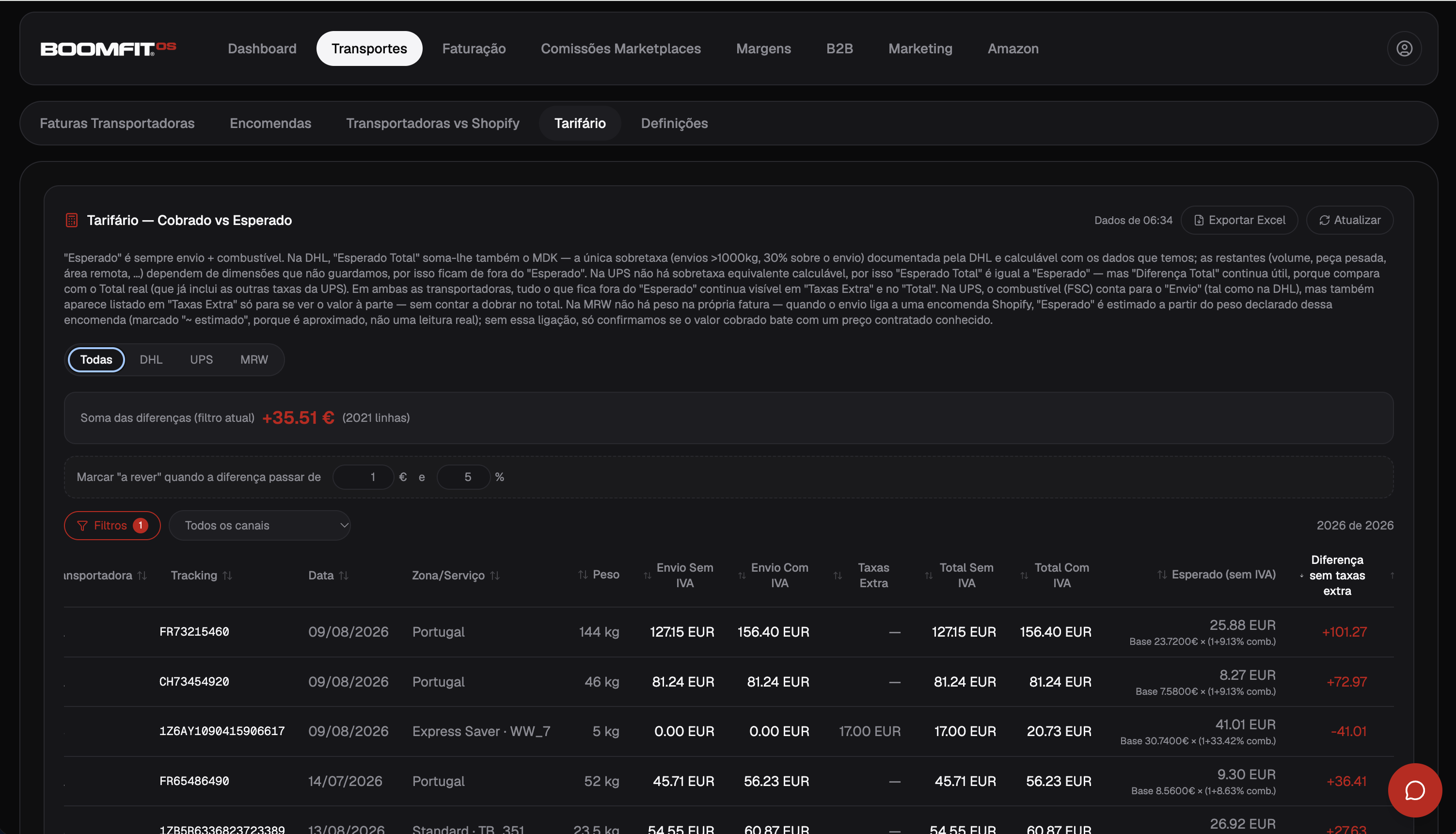
Task: Click the Atualizar refresh button
Action: tap(1349, 220)
